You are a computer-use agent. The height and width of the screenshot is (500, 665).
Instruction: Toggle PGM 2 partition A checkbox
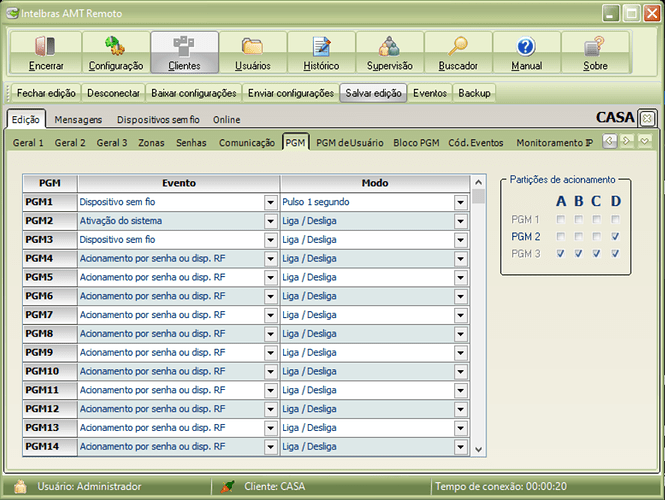click(x=561, y=236)
